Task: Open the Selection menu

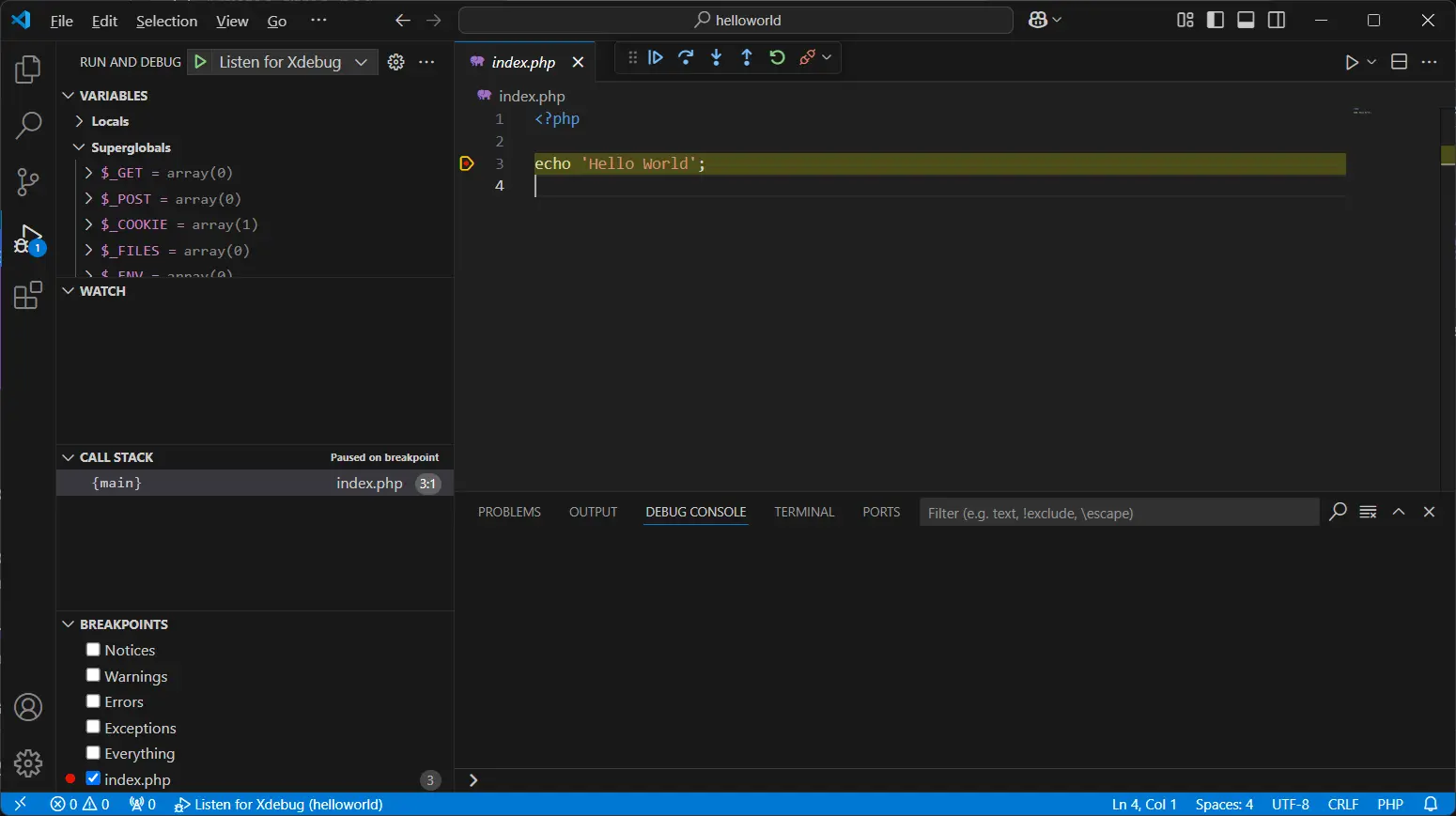Action: click(166, 21)
